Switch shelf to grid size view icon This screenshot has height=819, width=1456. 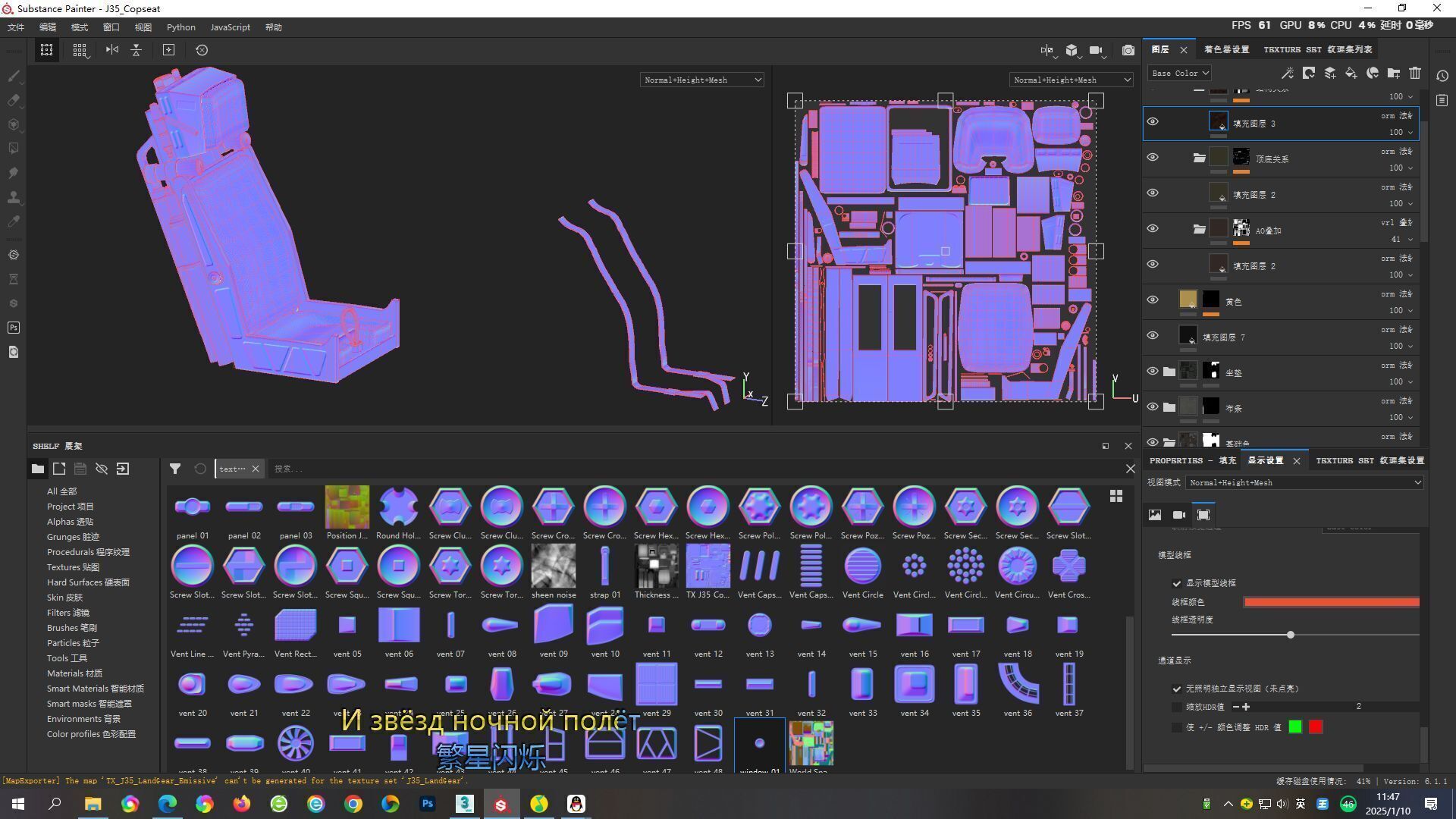tap(1116, 496)
